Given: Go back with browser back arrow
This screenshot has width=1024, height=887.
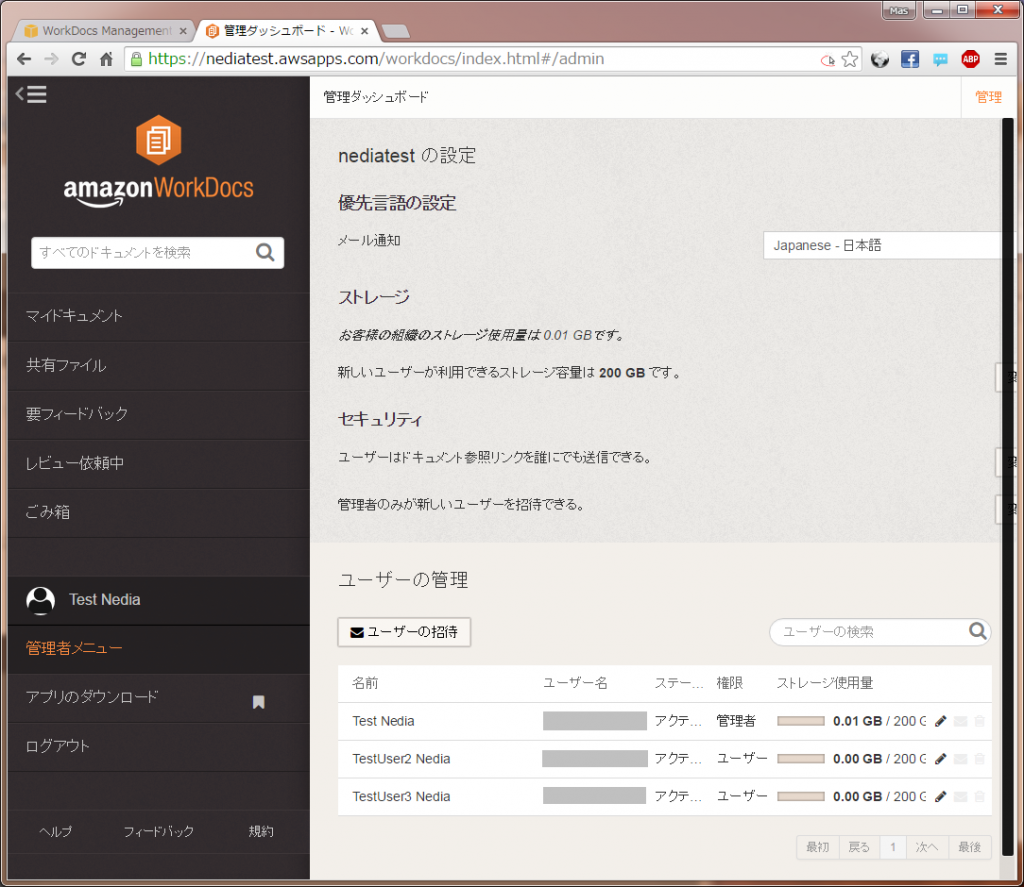Looking at the screenshot, I should (x=24, y=59).
